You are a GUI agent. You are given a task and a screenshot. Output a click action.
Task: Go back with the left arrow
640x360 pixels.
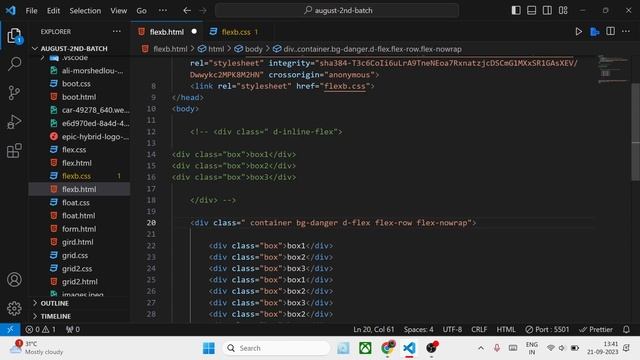[187, 11]
